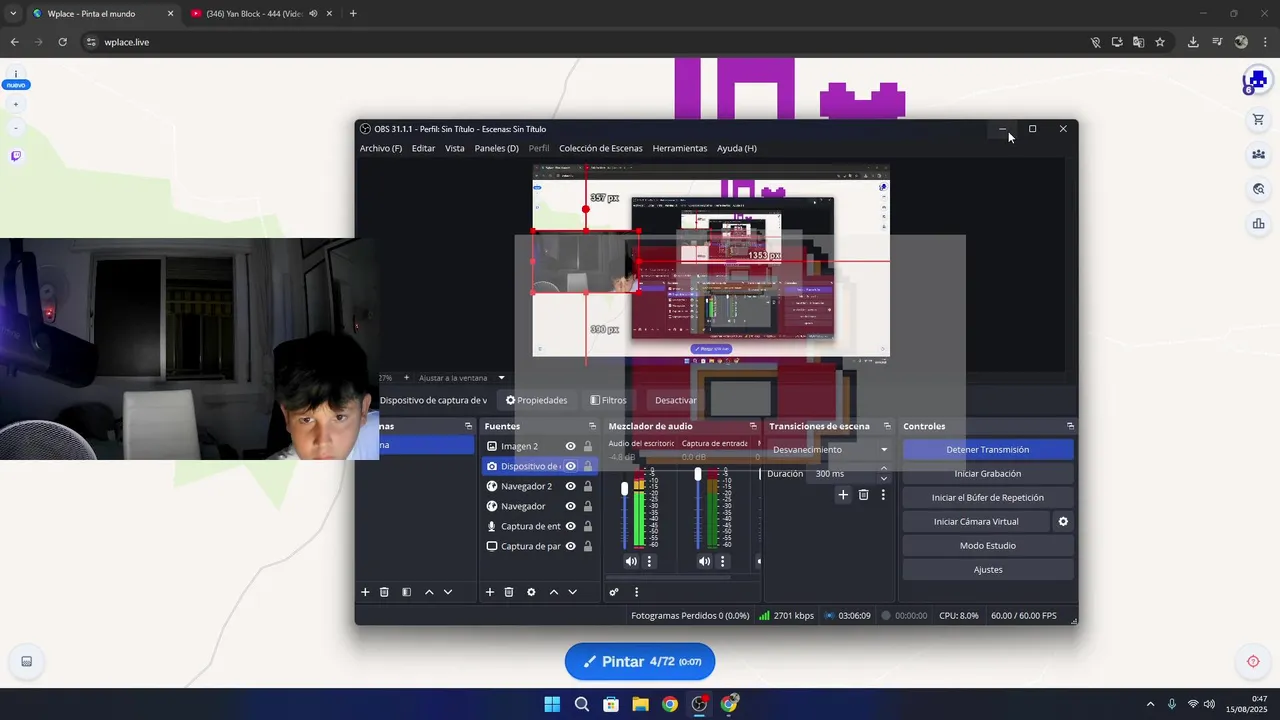Viewport: 1280px width, 720px height.
Task: Open Ajustes in OBS controls
Action: [988, 570]
